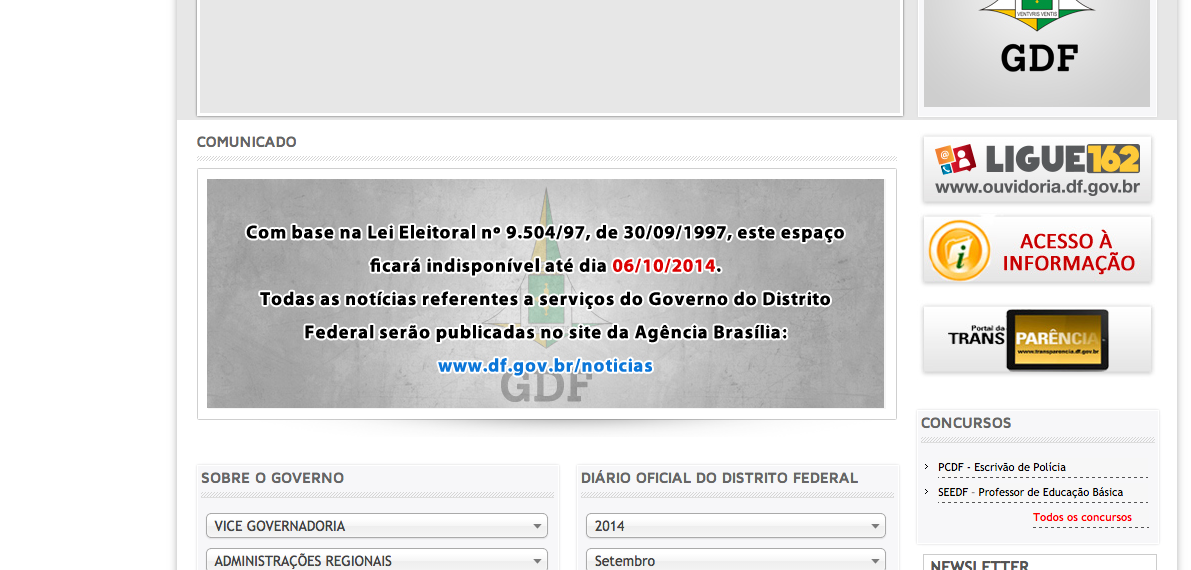
Task: Open the Ligue 162 ouvidoria banner
Action: coord(1037,169)
